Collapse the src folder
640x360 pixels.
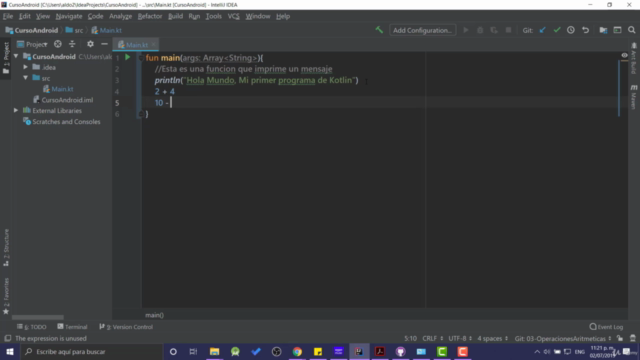coord(26,78)
